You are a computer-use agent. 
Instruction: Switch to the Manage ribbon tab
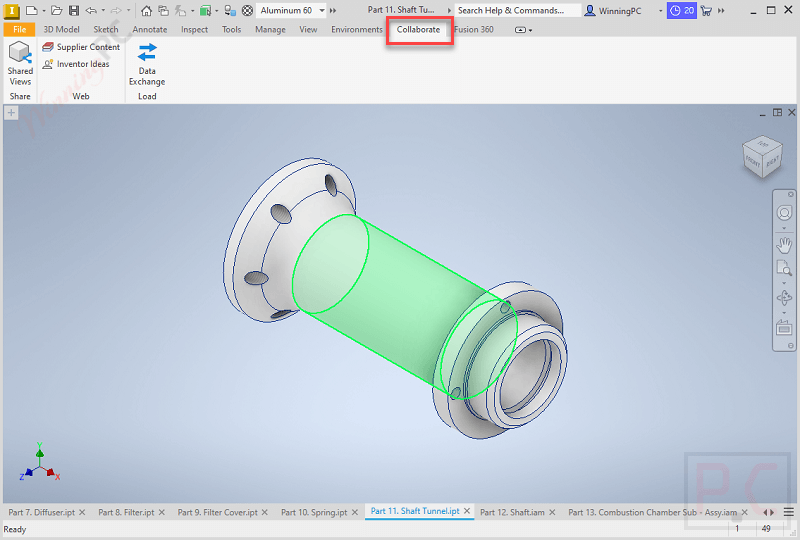pyautogui.click(x=270, y=30)
